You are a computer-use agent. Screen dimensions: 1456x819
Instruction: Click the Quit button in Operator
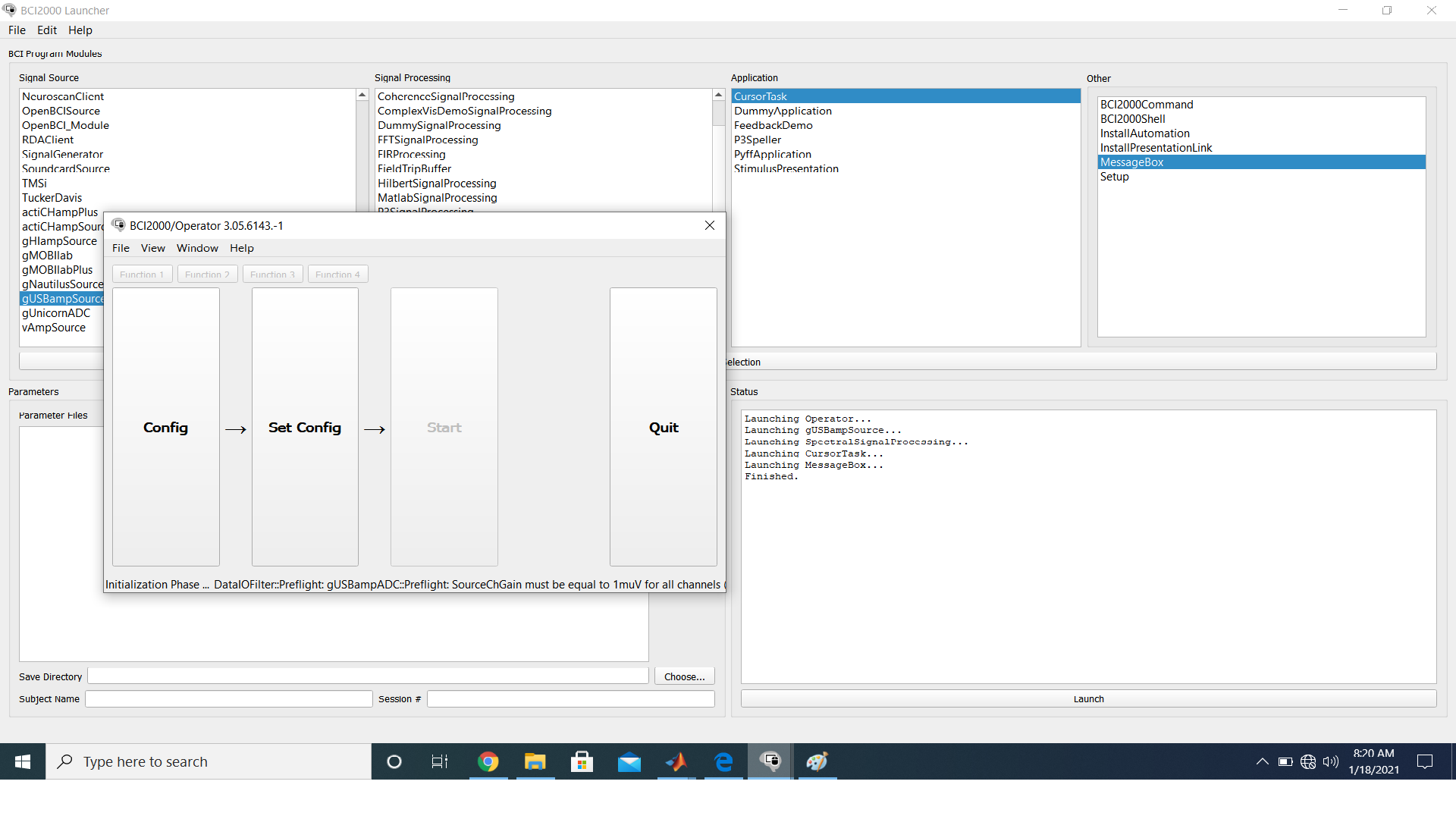coord(664,427)
